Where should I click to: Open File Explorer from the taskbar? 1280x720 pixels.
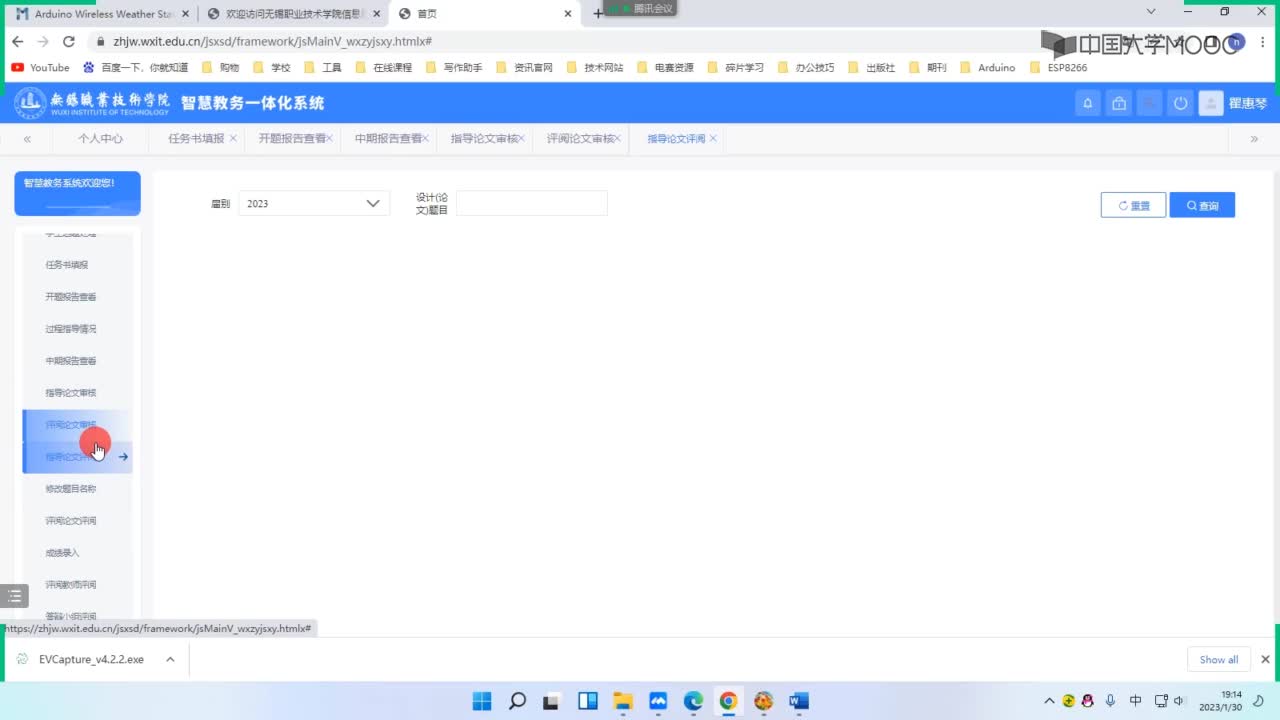pyautogui.click(x=623, y=701)
